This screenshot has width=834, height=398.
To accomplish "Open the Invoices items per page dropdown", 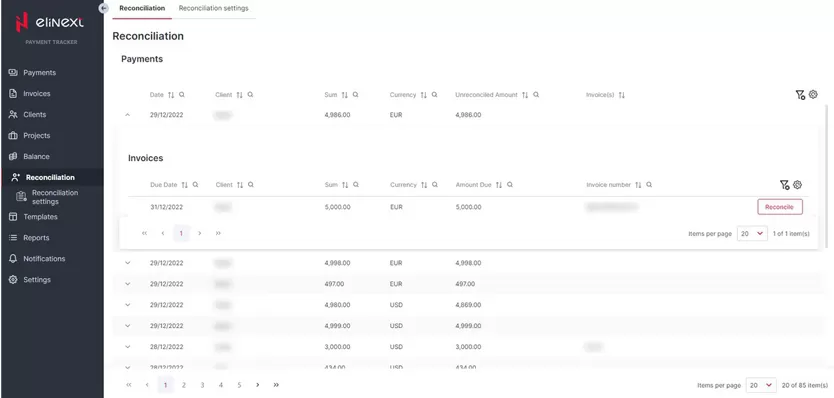I will point(752,234).
